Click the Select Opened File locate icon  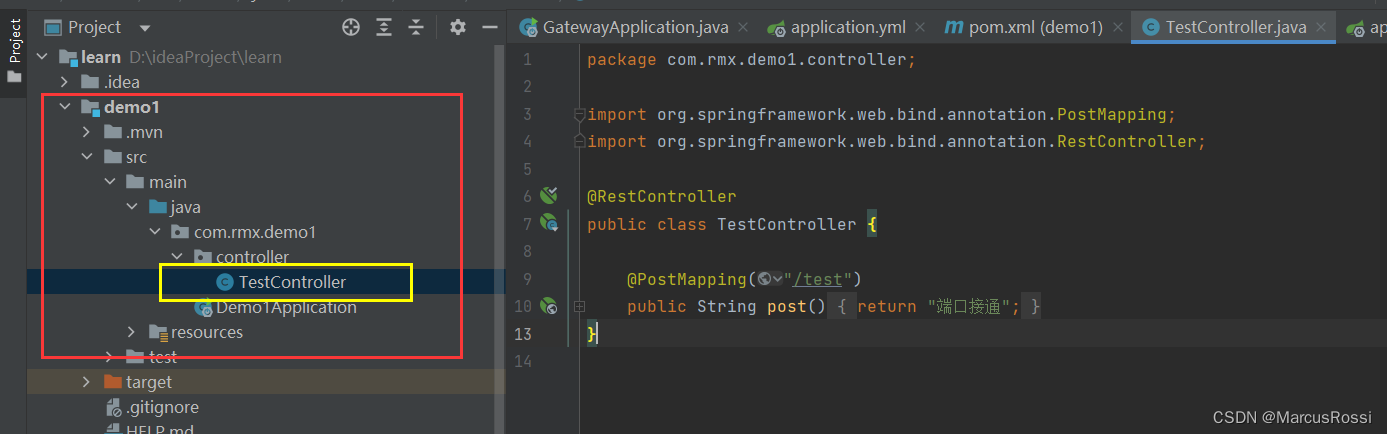(x=351, y=27)
